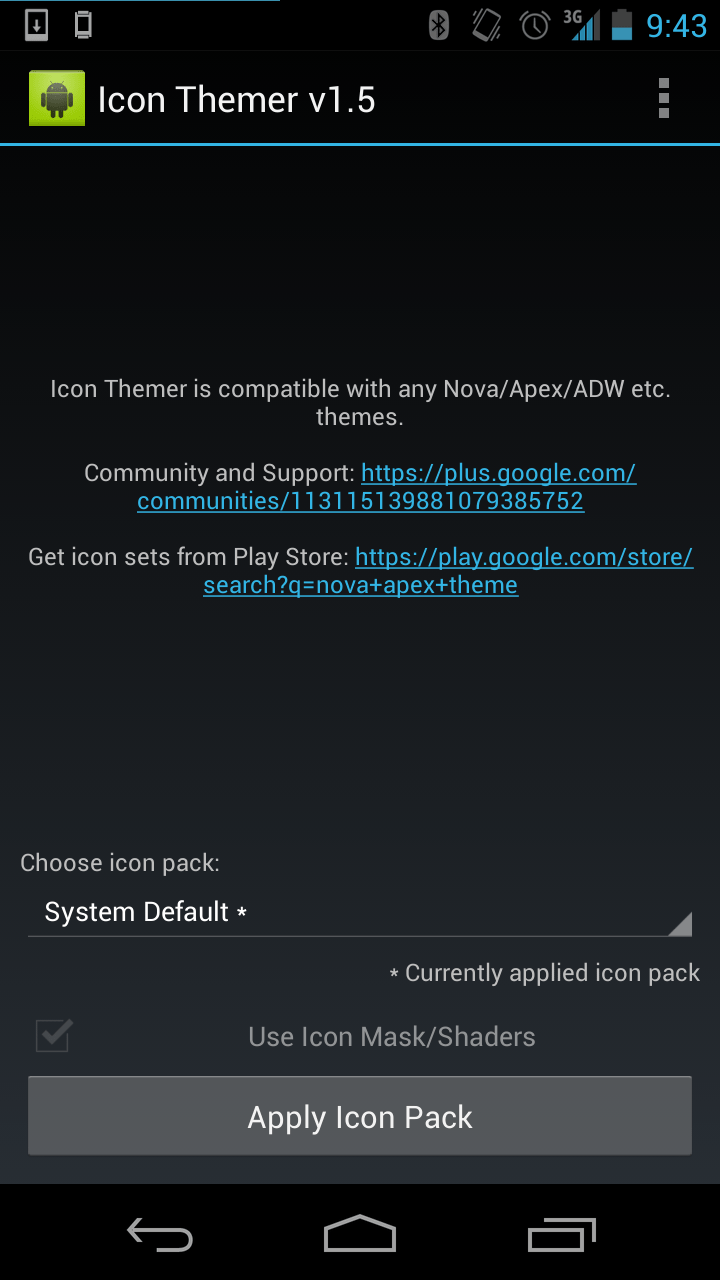Tap the phone notification icon in status bar

click(84, 25)
